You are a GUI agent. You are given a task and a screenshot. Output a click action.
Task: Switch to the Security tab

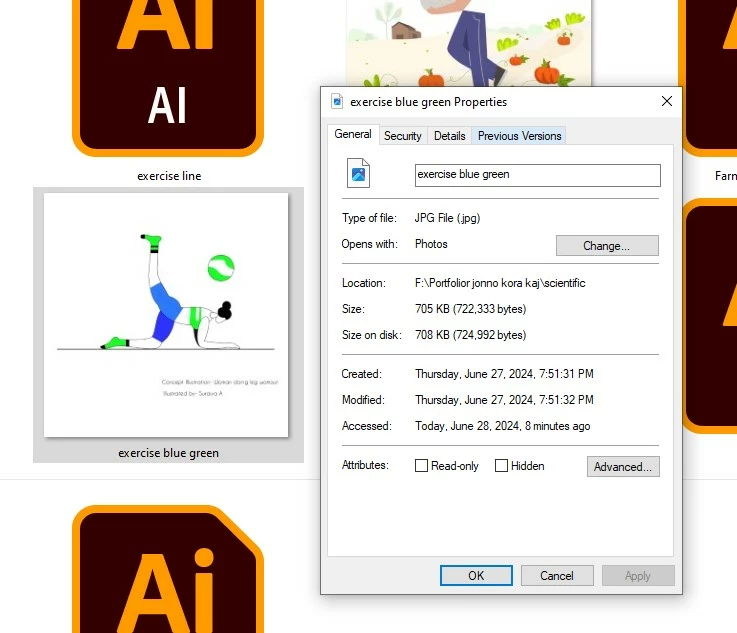(403, 136)
